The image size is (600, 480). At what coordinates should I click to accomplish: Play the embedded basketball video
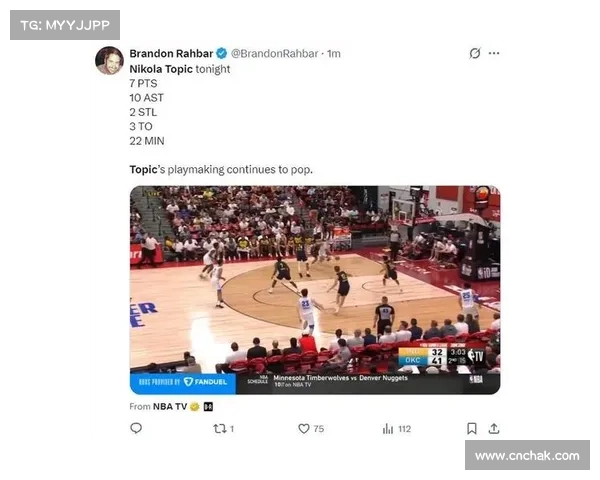(315, 290)
